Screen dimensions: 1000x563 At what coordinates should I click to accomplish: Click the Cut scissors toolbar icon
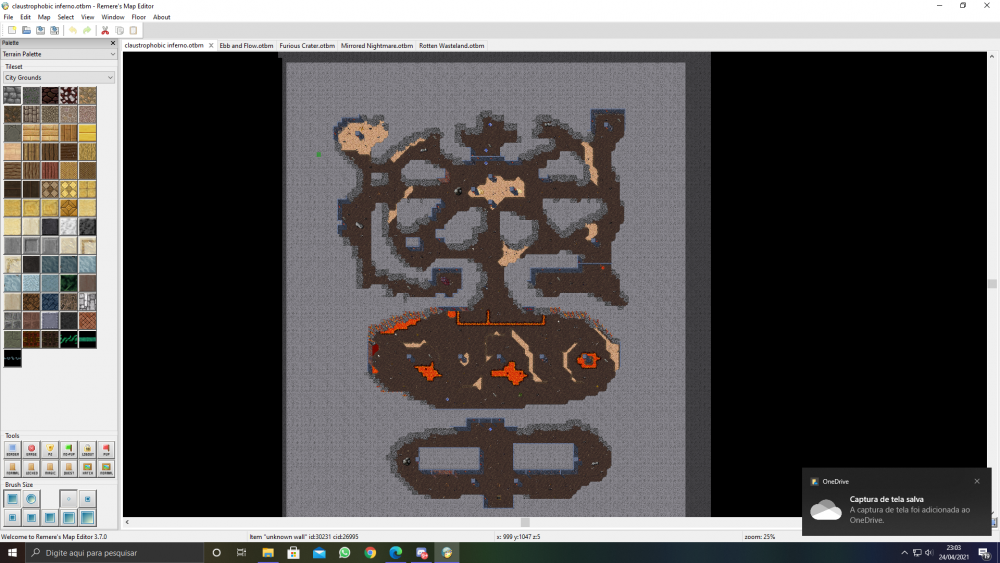click(105, 31)
